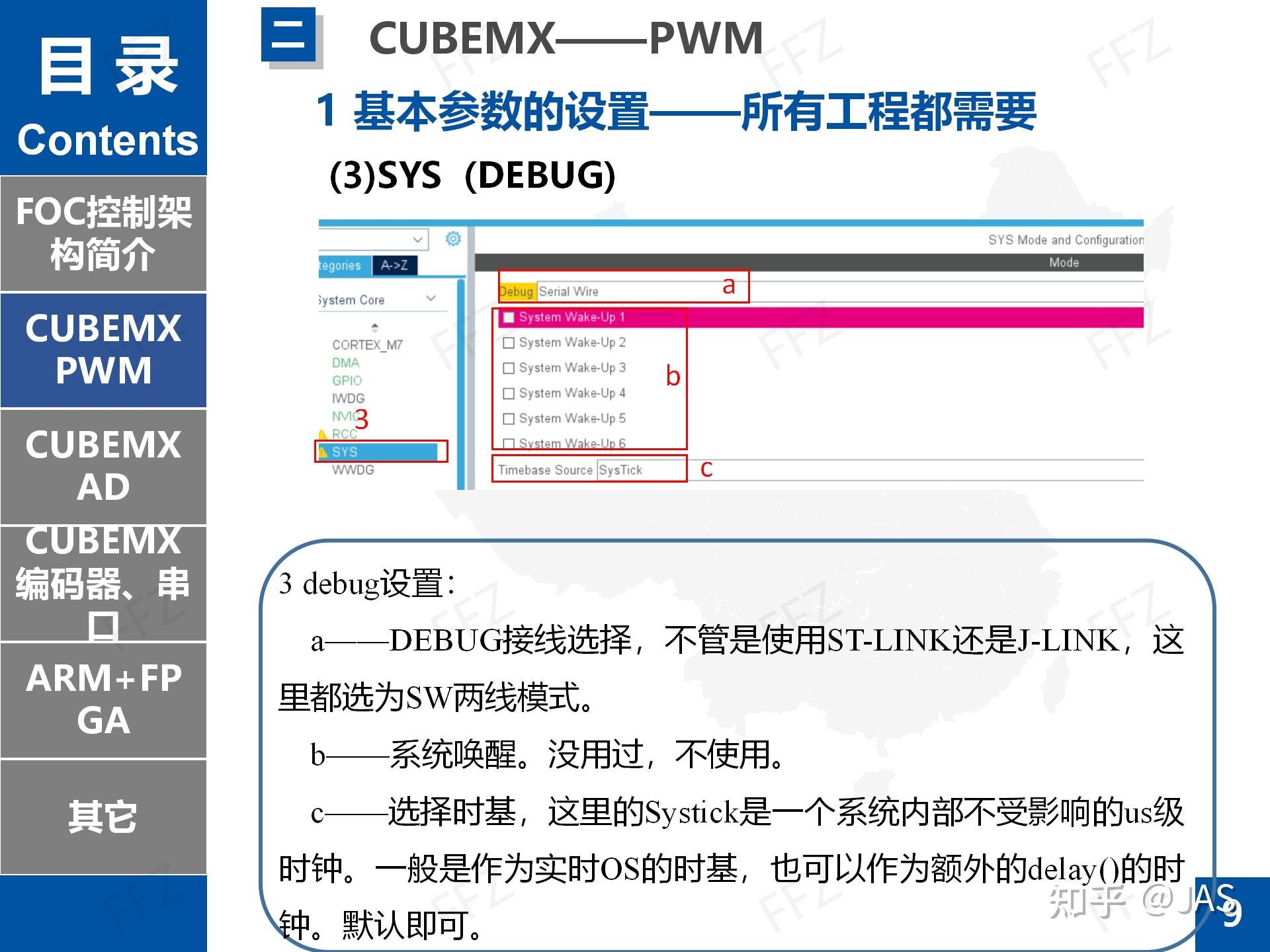The width and height of the screenshot is (1270, 952).
Task: Check the System Wake-Up 4 option
Action: point(509,393)
